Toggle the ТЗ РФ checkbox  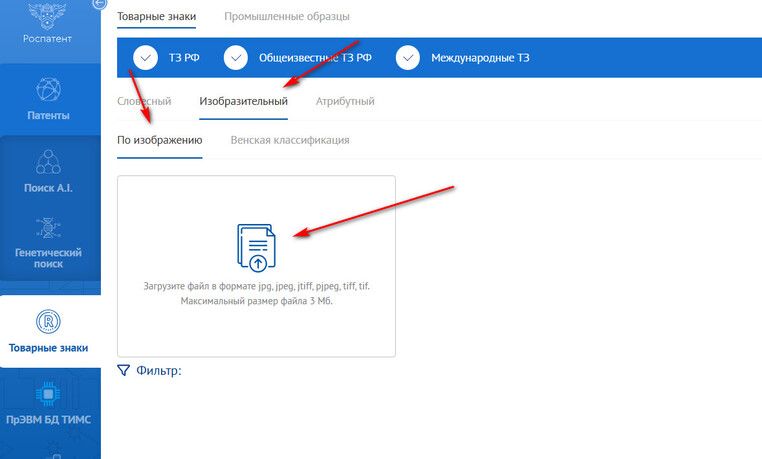point(145,58)
